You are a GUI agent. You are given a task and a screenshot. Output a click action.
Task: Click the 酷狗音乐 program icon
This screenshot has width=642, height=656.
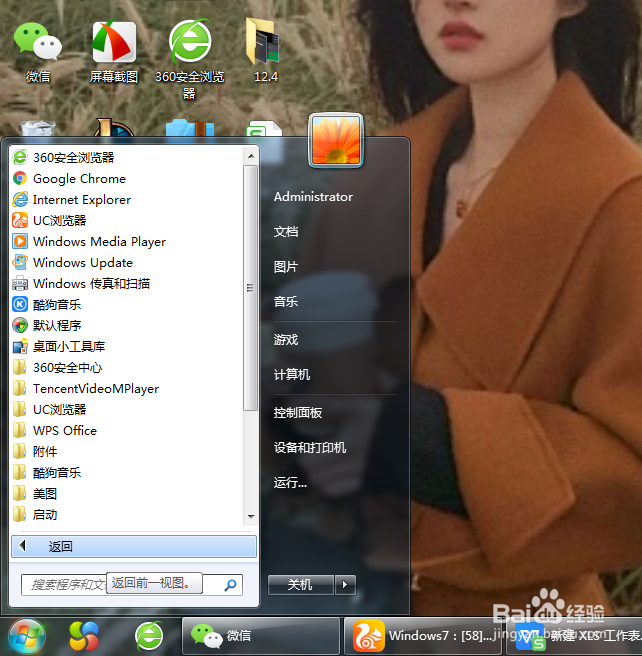(20, 304)
